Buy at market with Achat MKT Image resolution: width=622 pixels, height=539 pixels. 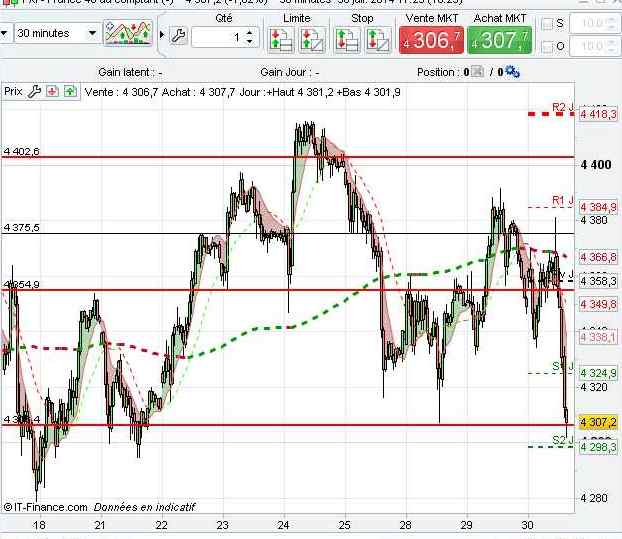pos(499,40)
